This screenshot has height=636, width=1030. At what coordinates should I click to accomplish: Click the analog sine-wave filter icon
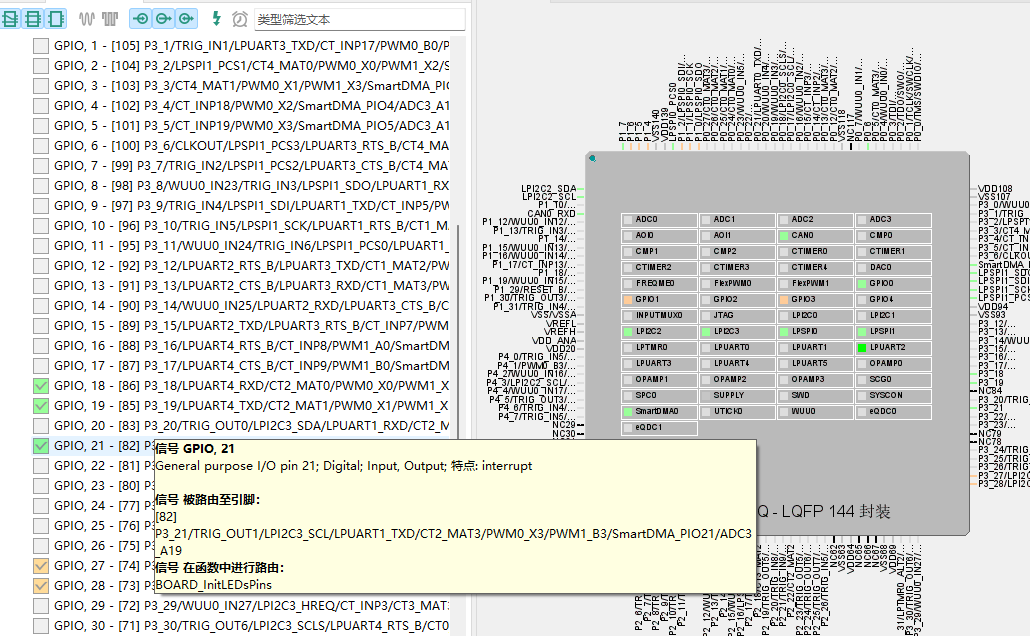coord(86,18)
